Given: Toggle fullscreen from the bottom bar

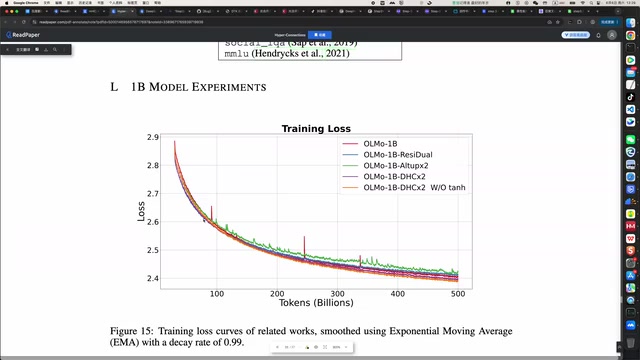Looking at the screenshot, I should (x=325, y=347).
